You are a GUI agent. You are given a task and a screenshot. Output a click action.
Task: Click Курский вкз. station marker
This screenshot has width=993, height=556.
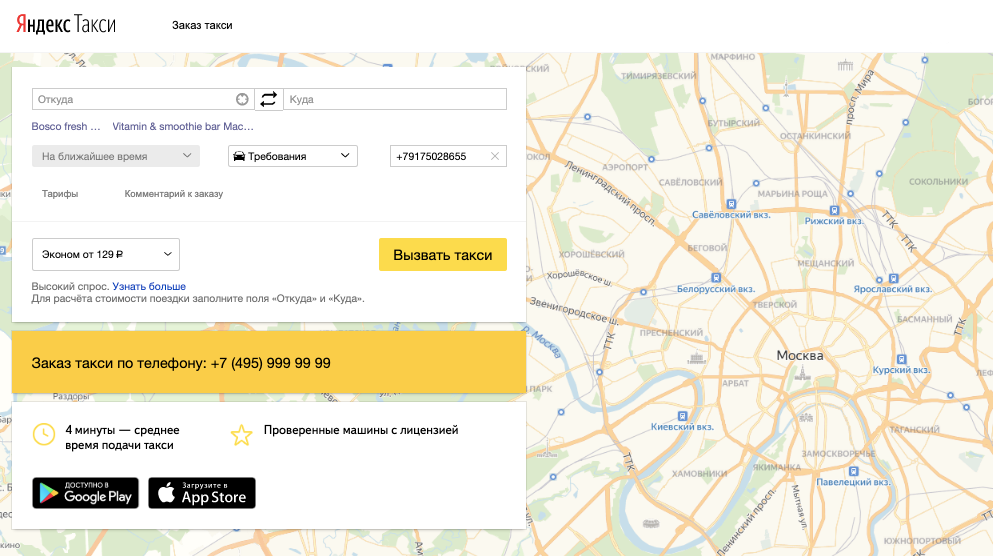click(902, 359)
